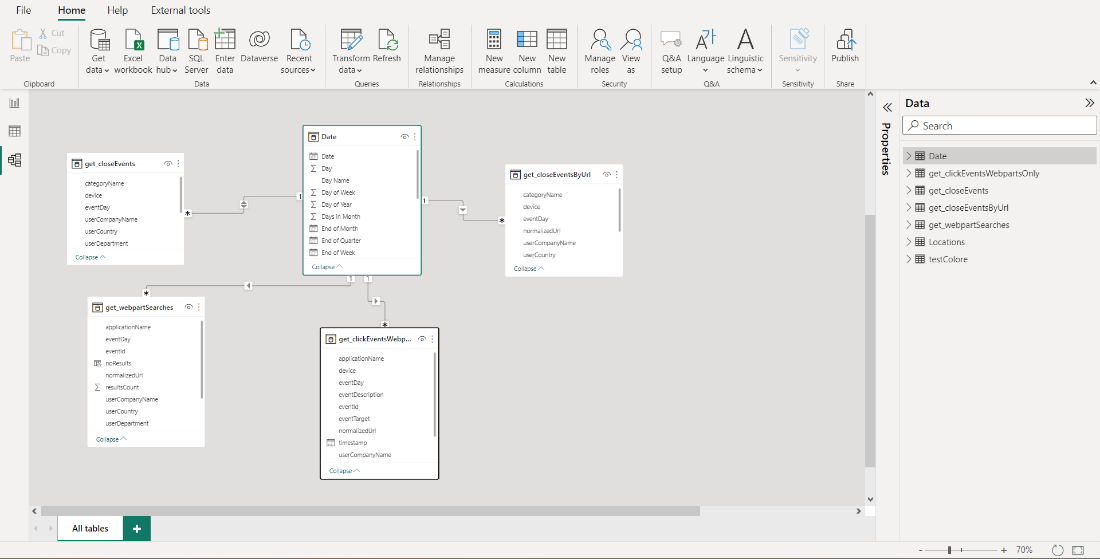Click the Enter data icon

[x=225, y=40]
